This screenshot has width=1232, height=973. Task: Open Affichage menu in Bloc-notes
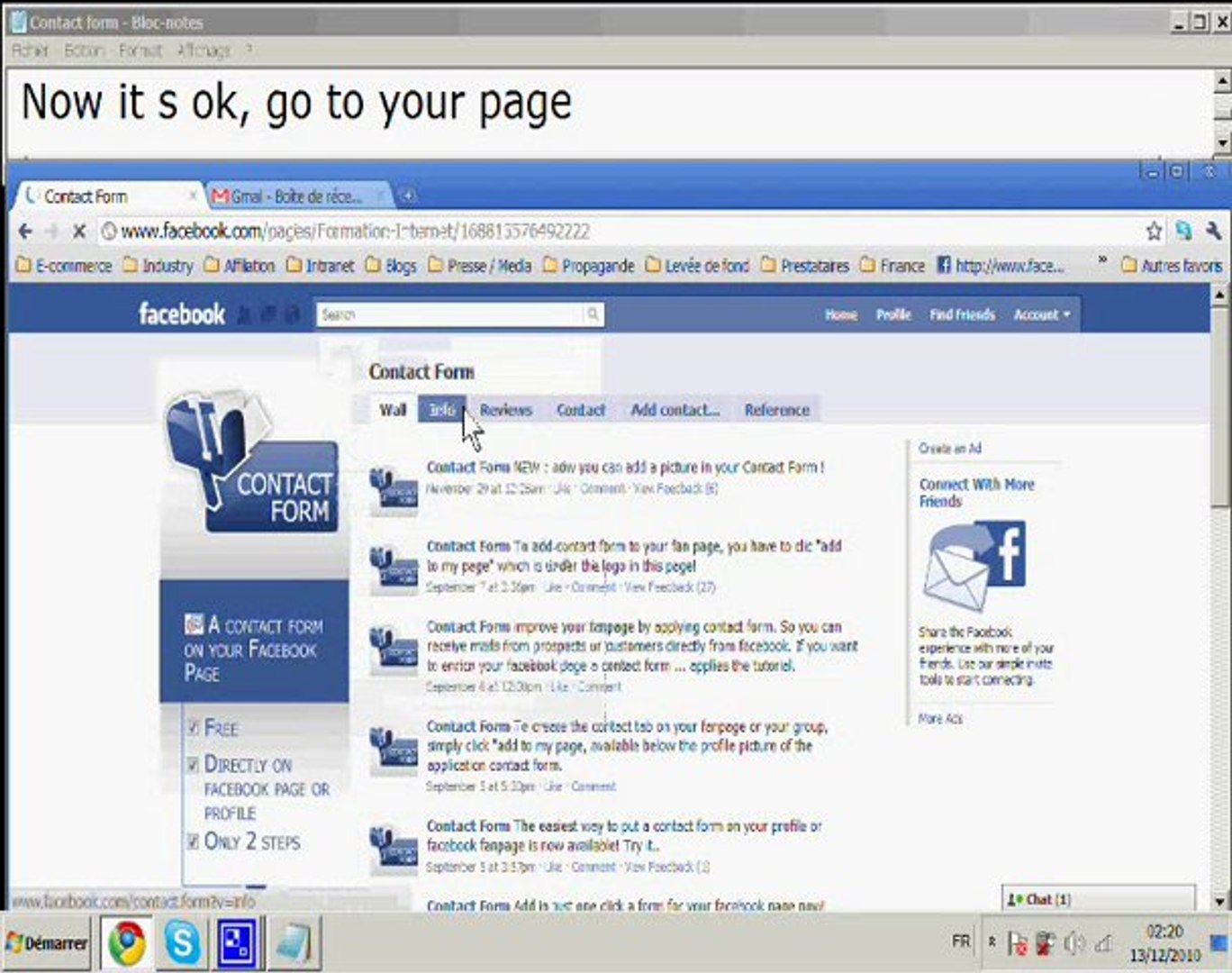203,50
